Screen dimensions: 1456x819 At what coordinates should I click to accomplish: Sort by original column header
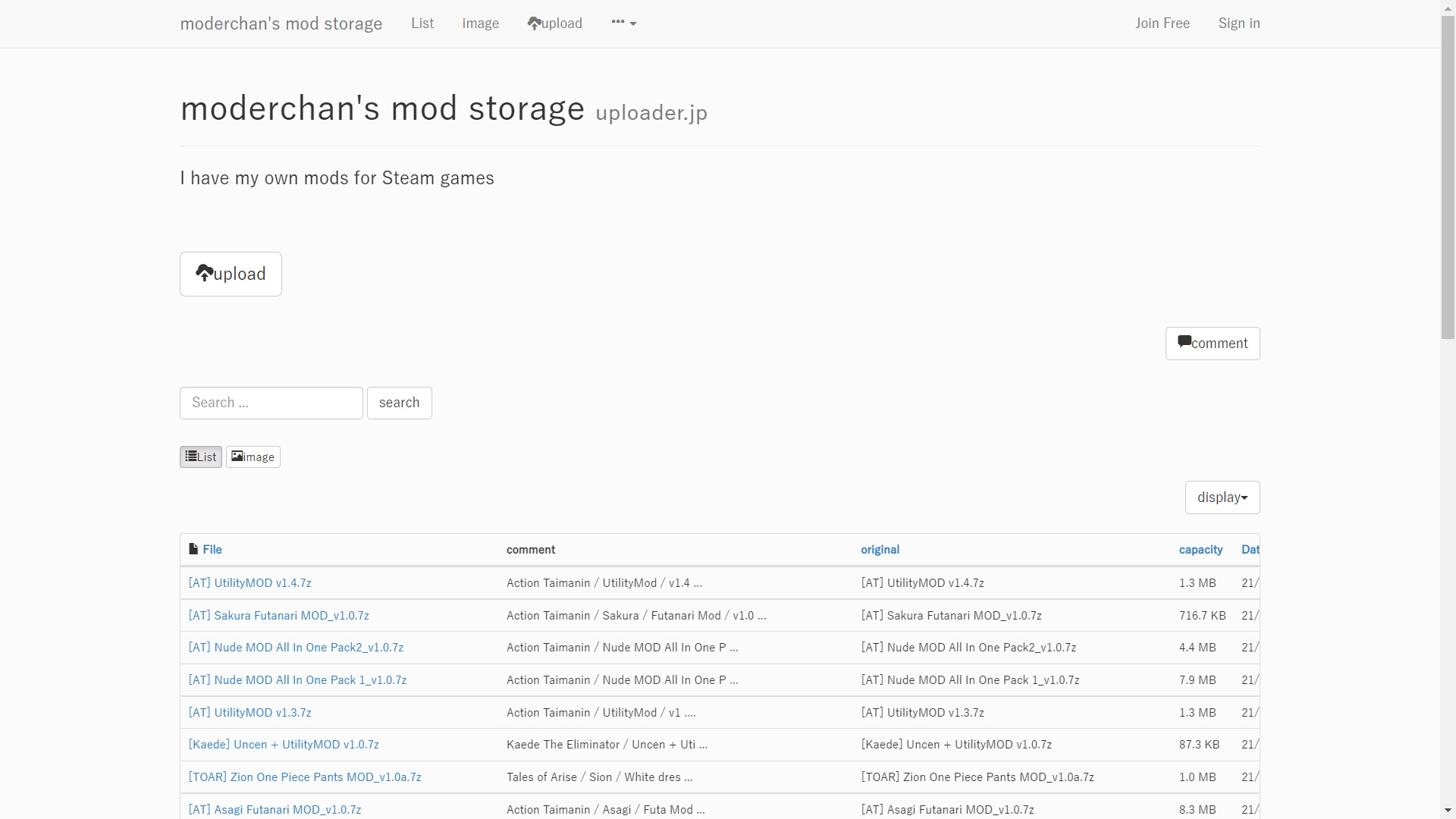coord(880,550)
